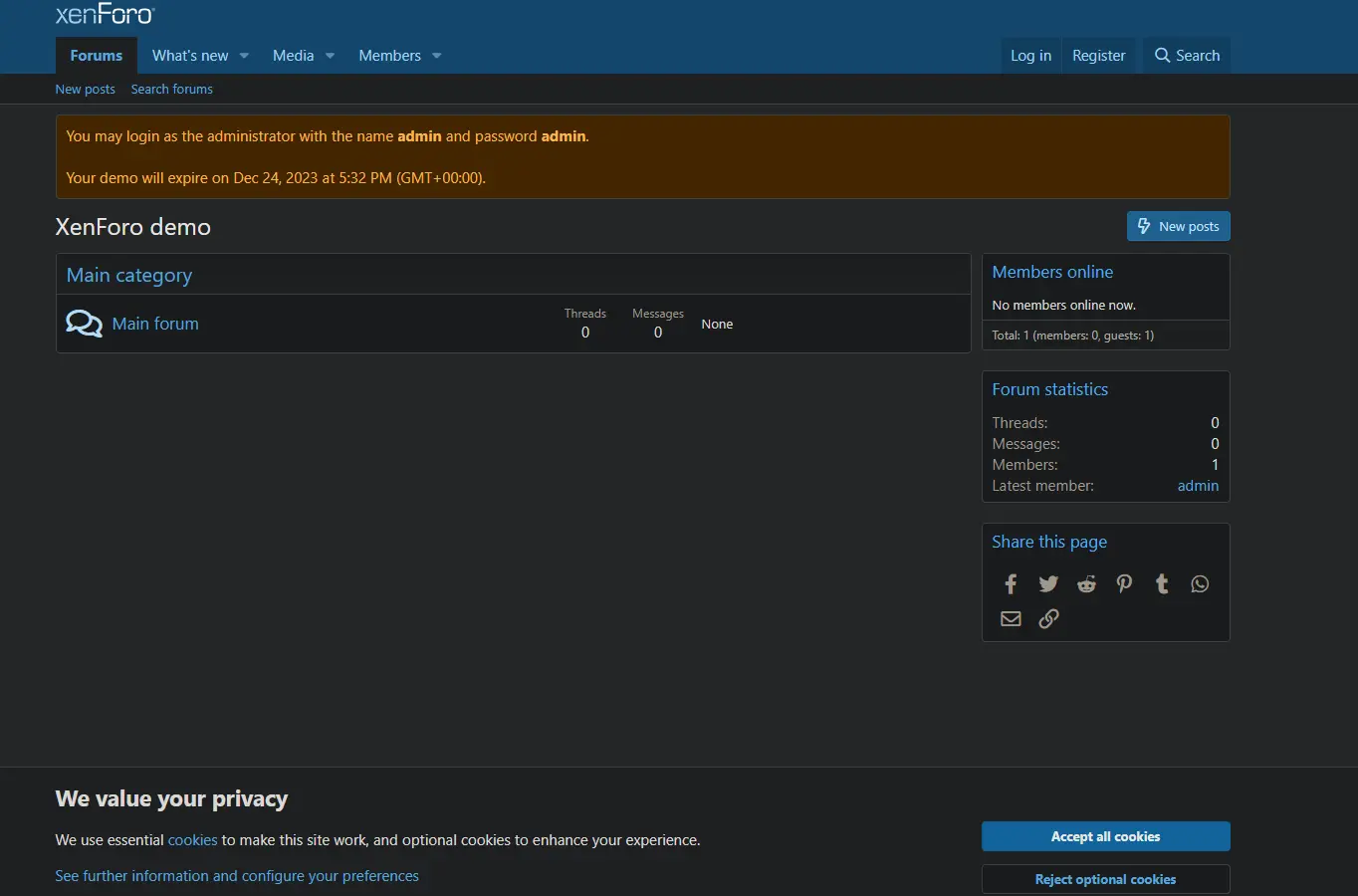The height and width of the screenshot is (896, 1358).
Task: Expand the Members dropdown arrow
Action: tap(436, 56)
